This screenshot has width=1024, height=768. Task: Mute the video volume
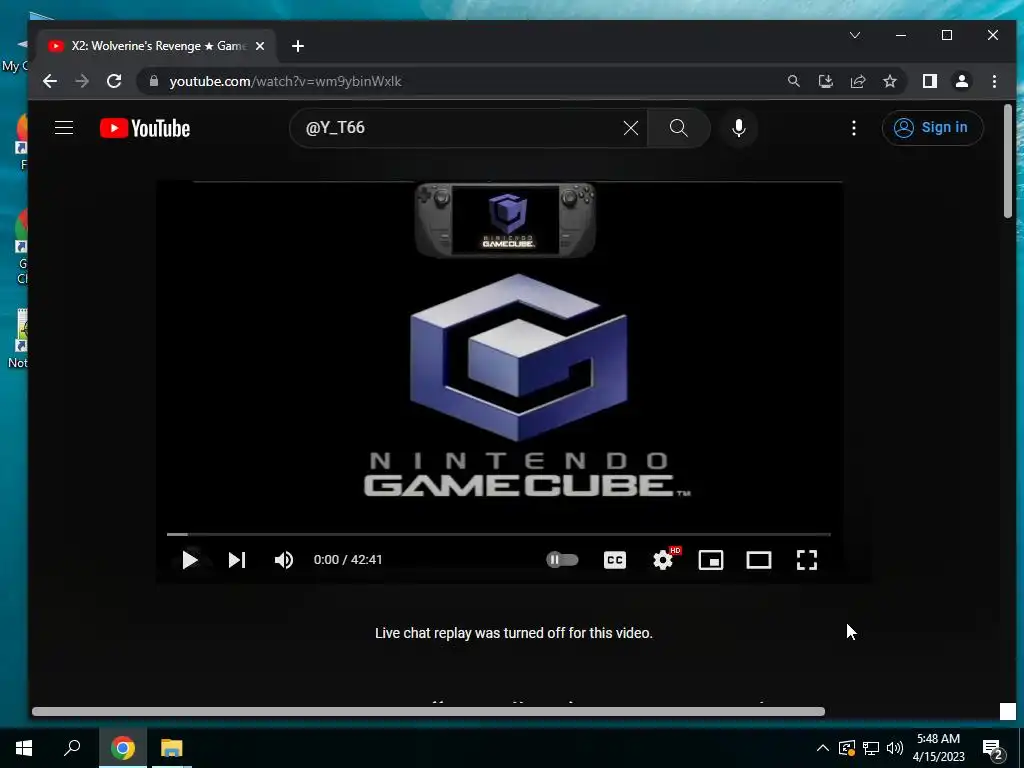[x=284, y=560]
